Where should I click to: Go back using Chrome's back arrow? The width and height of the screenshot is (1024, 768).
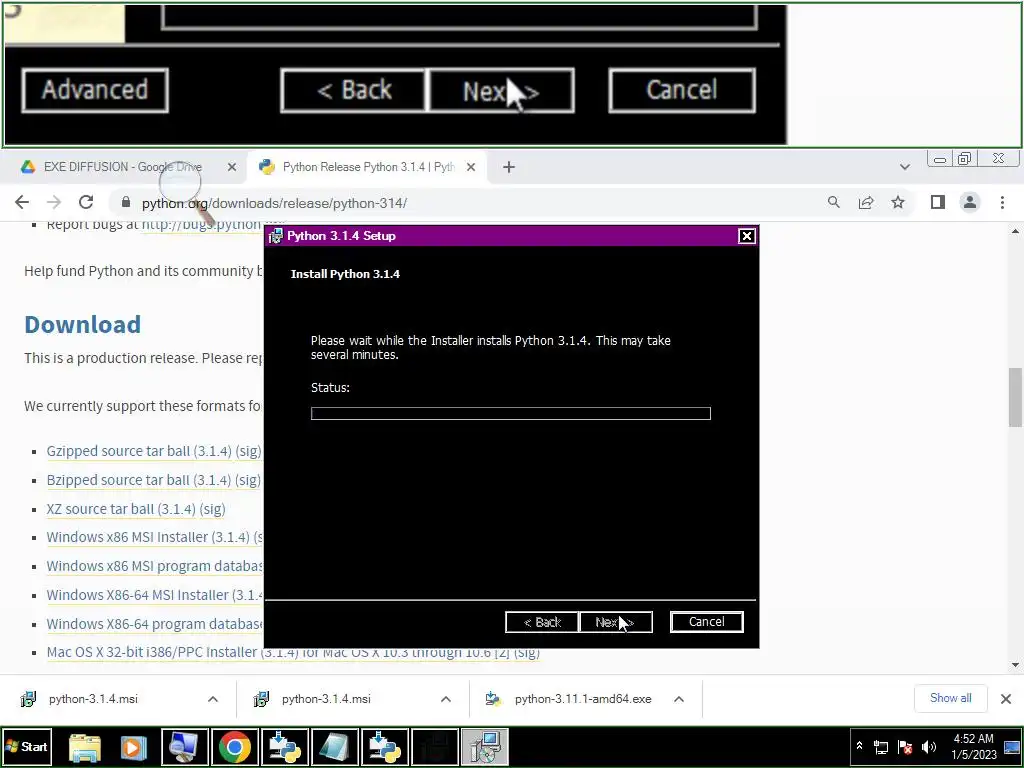pyautogui.click(x=22, y=202)
